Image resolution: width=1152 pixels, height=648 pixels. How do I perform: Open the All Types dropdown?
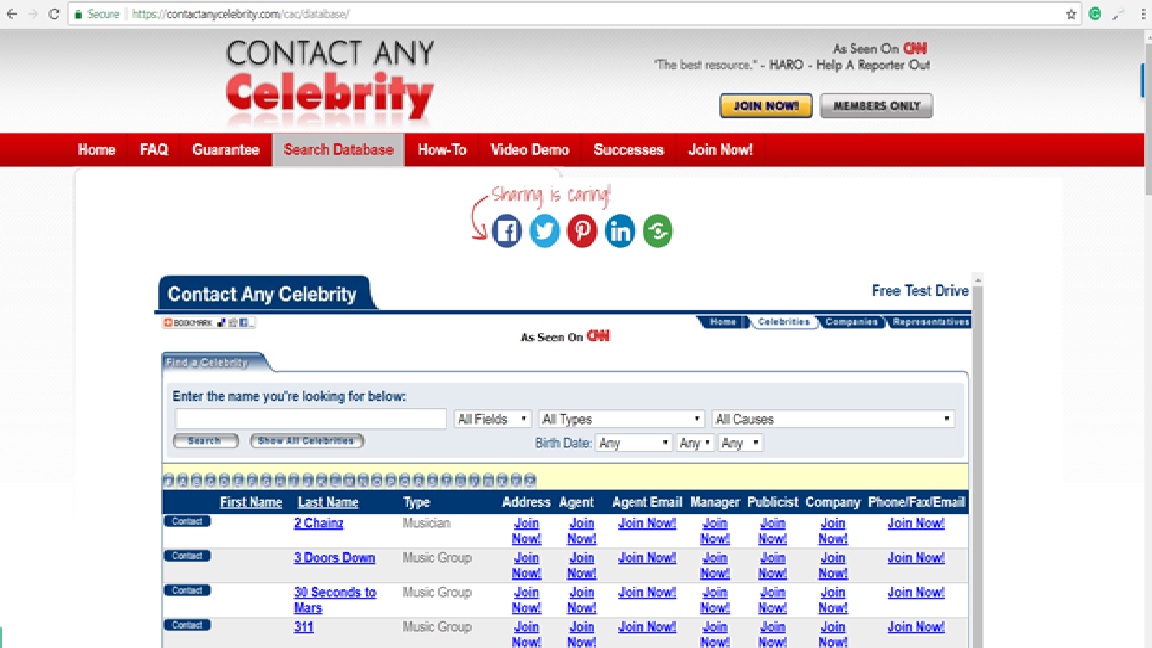pos(622,419)
